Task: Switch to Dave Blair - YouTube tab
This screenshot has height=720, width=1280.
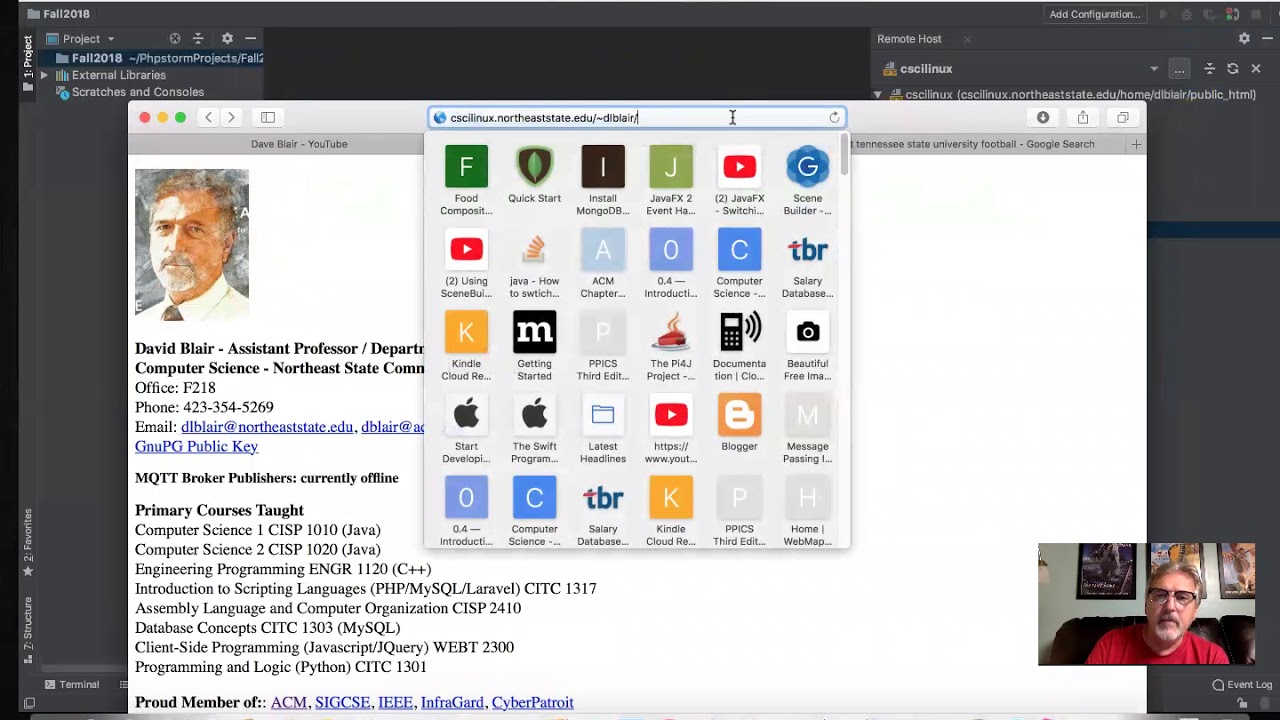Action: coord(299,144)
